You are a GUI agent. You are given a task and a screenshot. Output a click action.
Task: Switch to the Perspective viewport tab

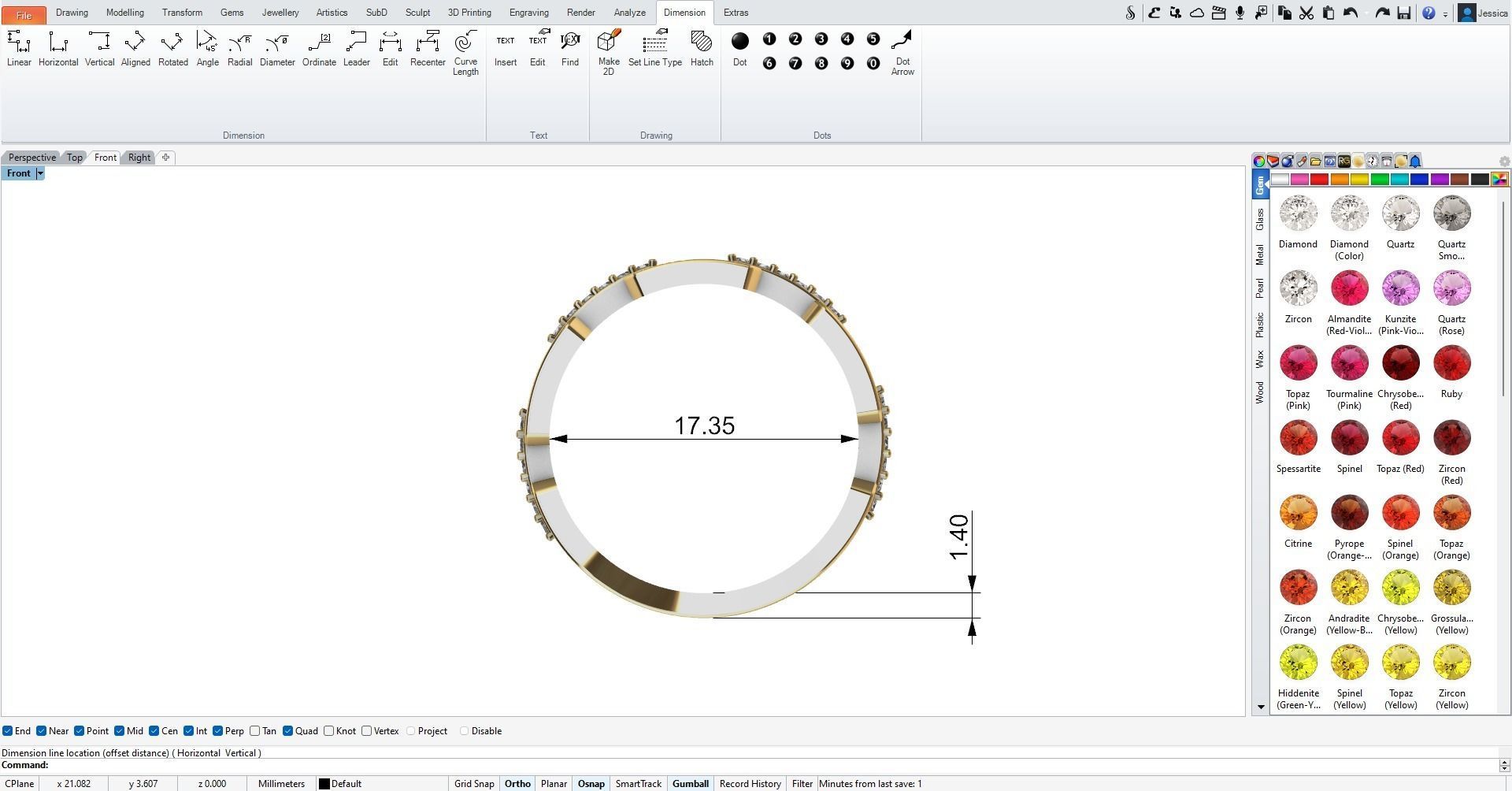32,158
